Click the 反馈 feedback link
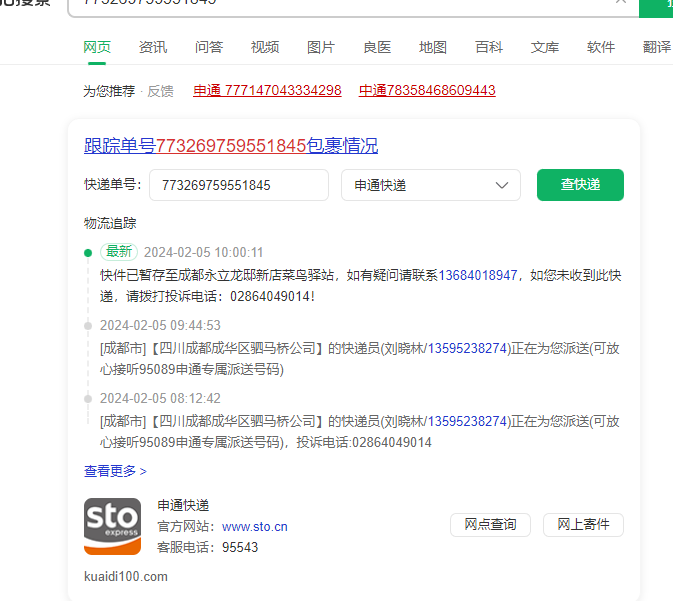Viewport: 673px width, 601px height. point(161,91)
